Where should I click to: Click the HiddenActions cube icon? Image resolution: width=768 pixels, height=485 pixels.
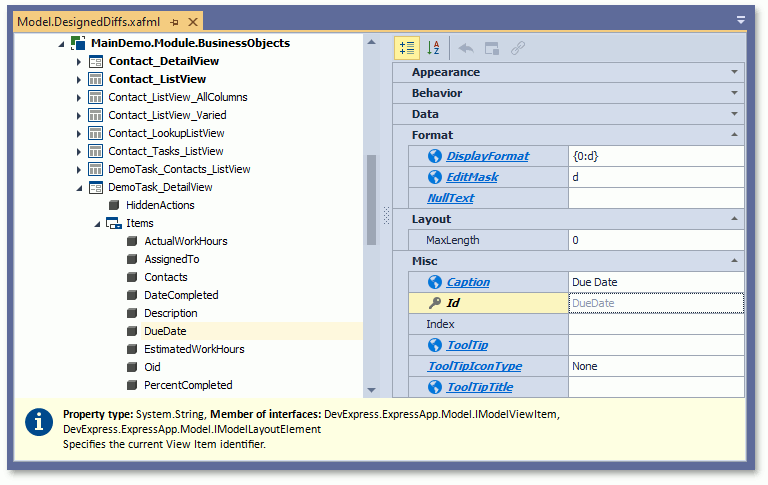pos(114,205)
